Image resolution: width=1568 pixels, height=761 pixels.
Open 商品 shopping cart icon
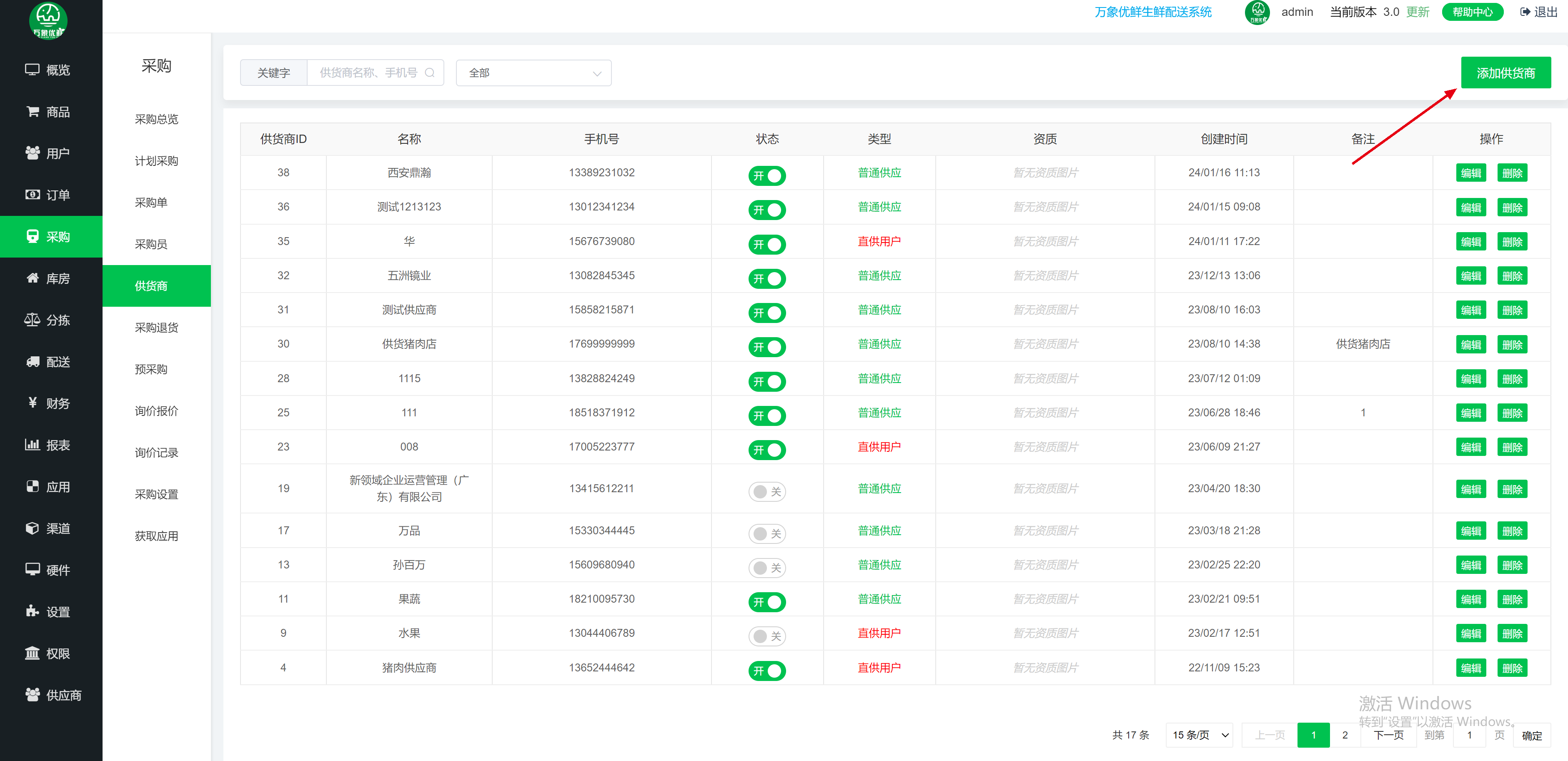(x=32, y=111)
